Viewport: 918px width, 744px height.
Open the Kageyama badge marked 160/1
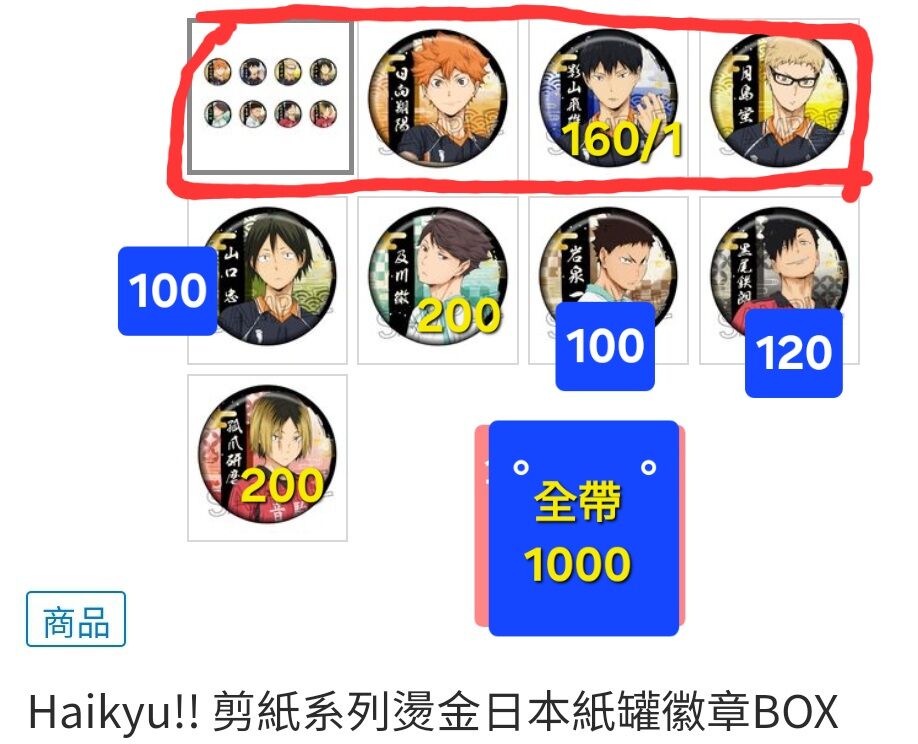[608, 98]
